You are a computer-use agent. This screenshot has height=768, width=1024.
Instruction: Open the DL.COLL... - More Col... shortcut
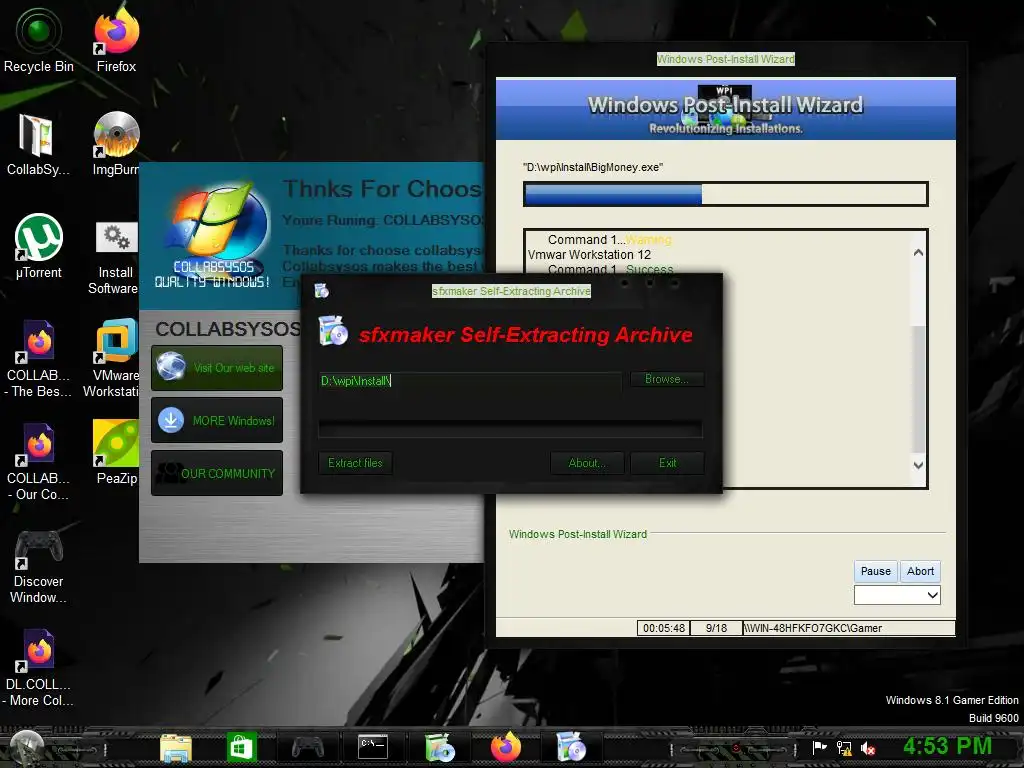(38, 667)
